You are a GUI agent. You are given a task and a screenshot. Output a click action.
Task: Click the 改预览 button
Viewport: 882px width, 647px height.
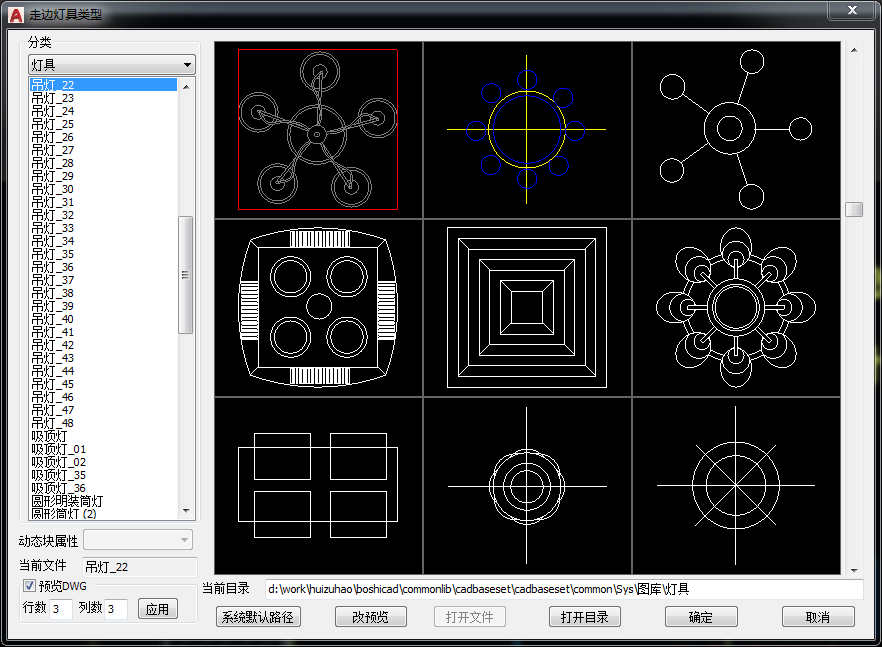tap(371, 617)
